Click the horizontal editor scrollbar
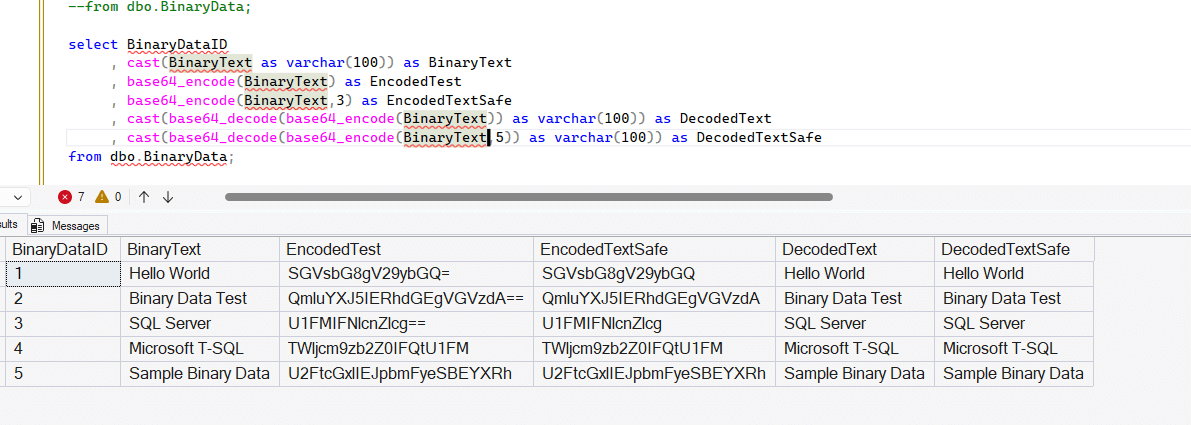Screen dimensions: 1191x425 (529, 197)
